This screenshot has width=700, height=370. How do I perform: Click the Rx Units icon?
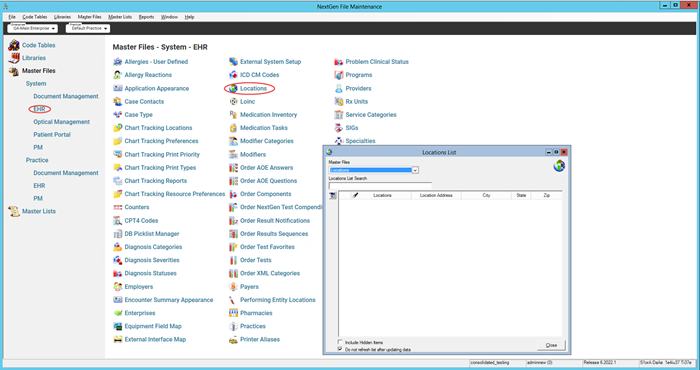point(339,101)
